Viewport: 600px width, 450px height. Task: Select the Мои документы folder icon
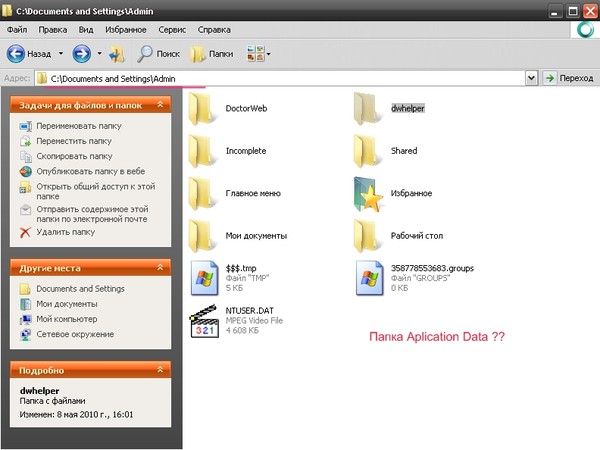(202, 236)
